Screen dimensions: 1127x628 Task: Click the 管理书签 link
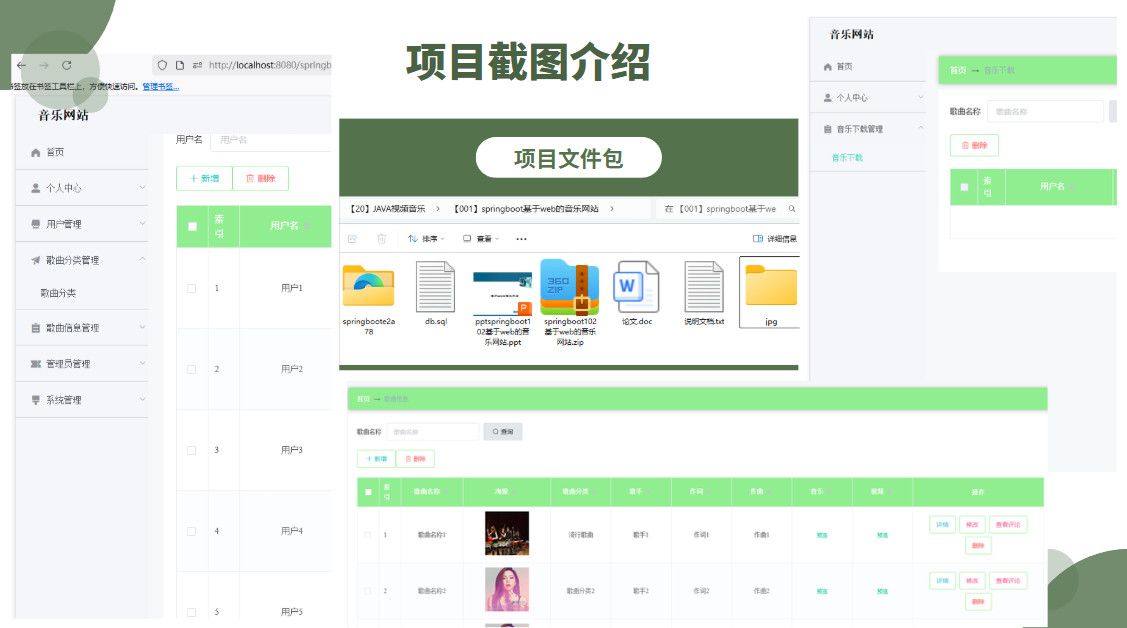(160, 87)
